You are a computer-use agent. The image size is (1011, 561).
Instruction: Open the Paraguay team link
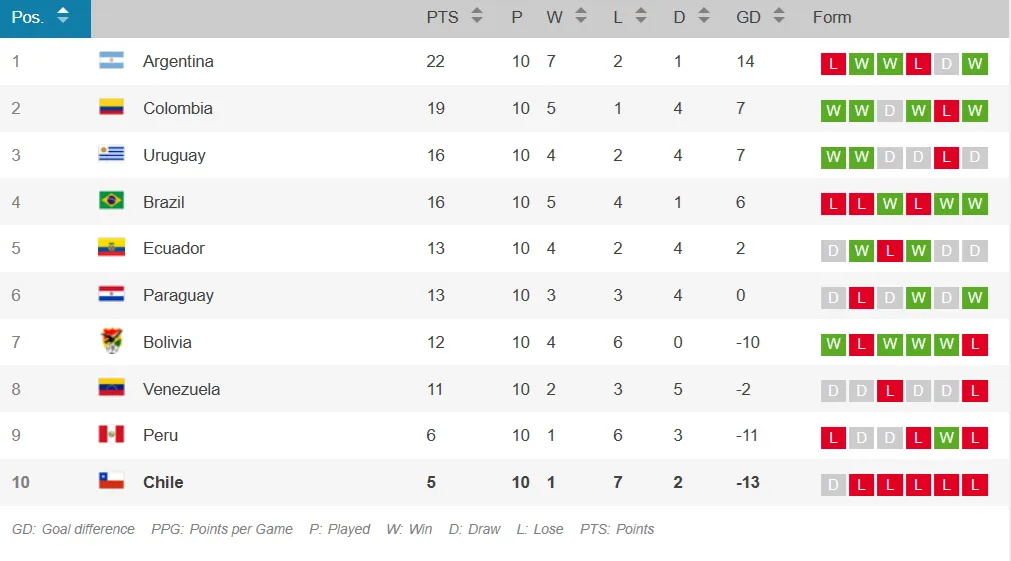coord(178,295)
